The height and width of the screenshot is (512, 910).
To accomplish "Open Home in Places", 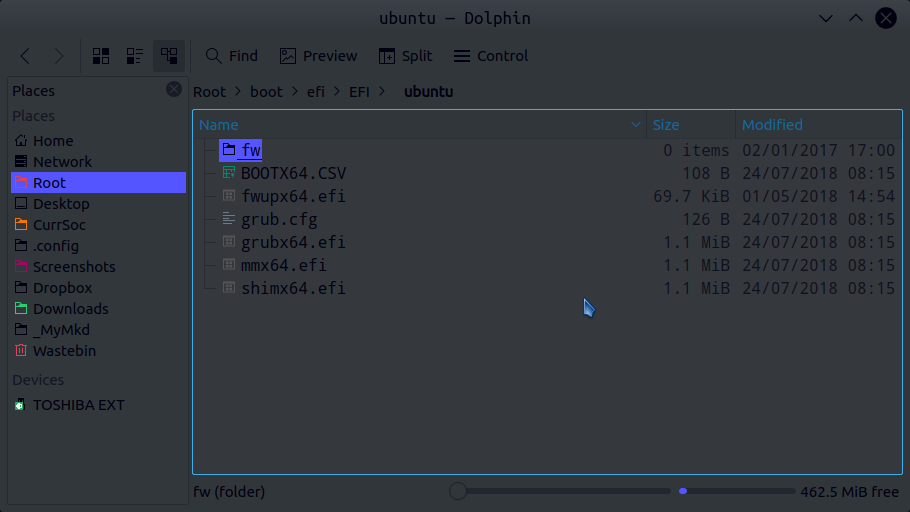I will (x=98, y=141).
